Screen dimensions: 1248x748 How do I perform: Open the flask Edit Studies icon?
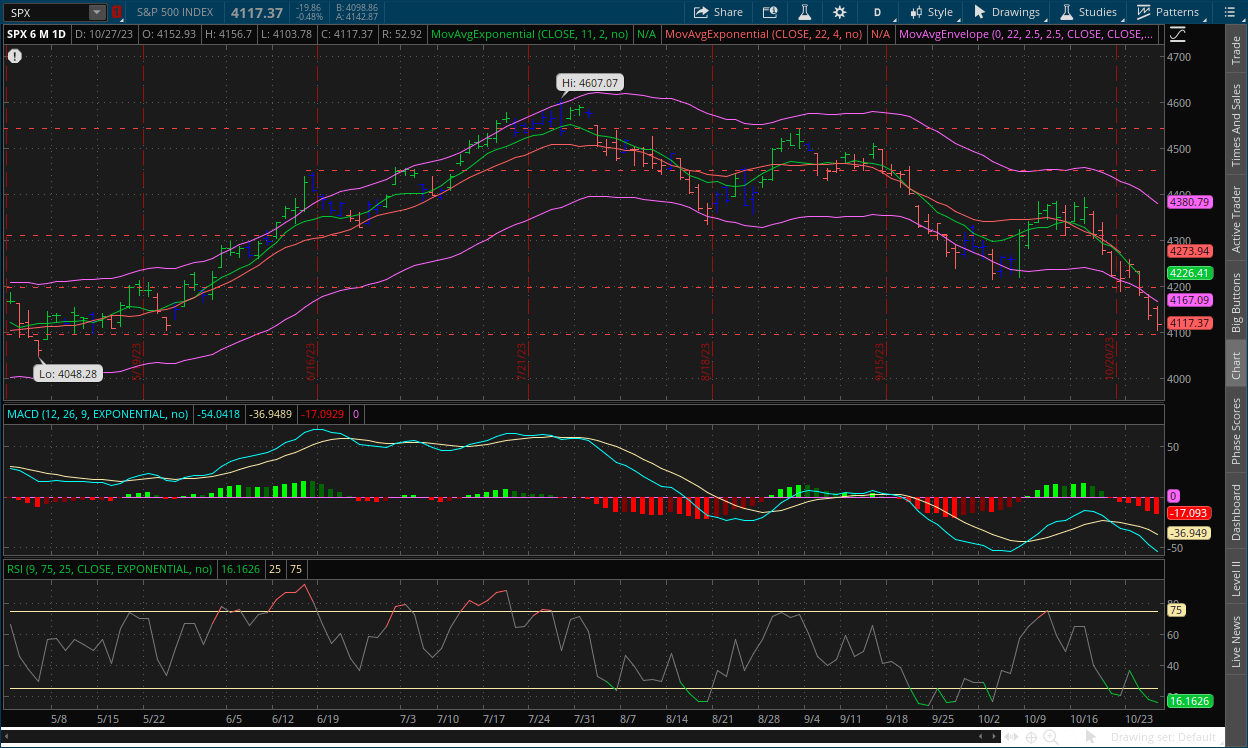[x=803, y=12]
